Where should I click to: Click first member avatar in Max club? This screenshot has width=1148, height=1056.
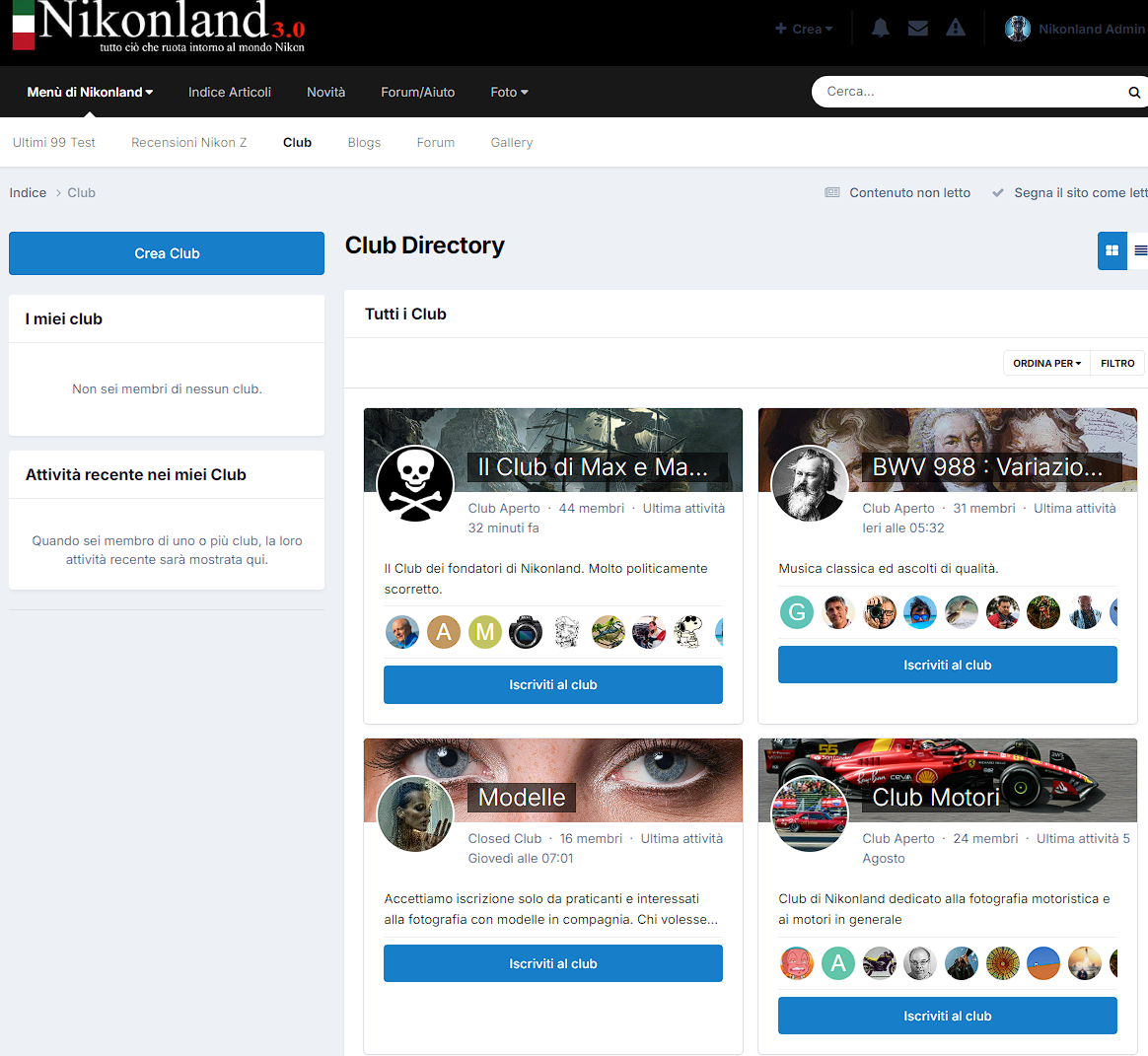tap(402, 632)
